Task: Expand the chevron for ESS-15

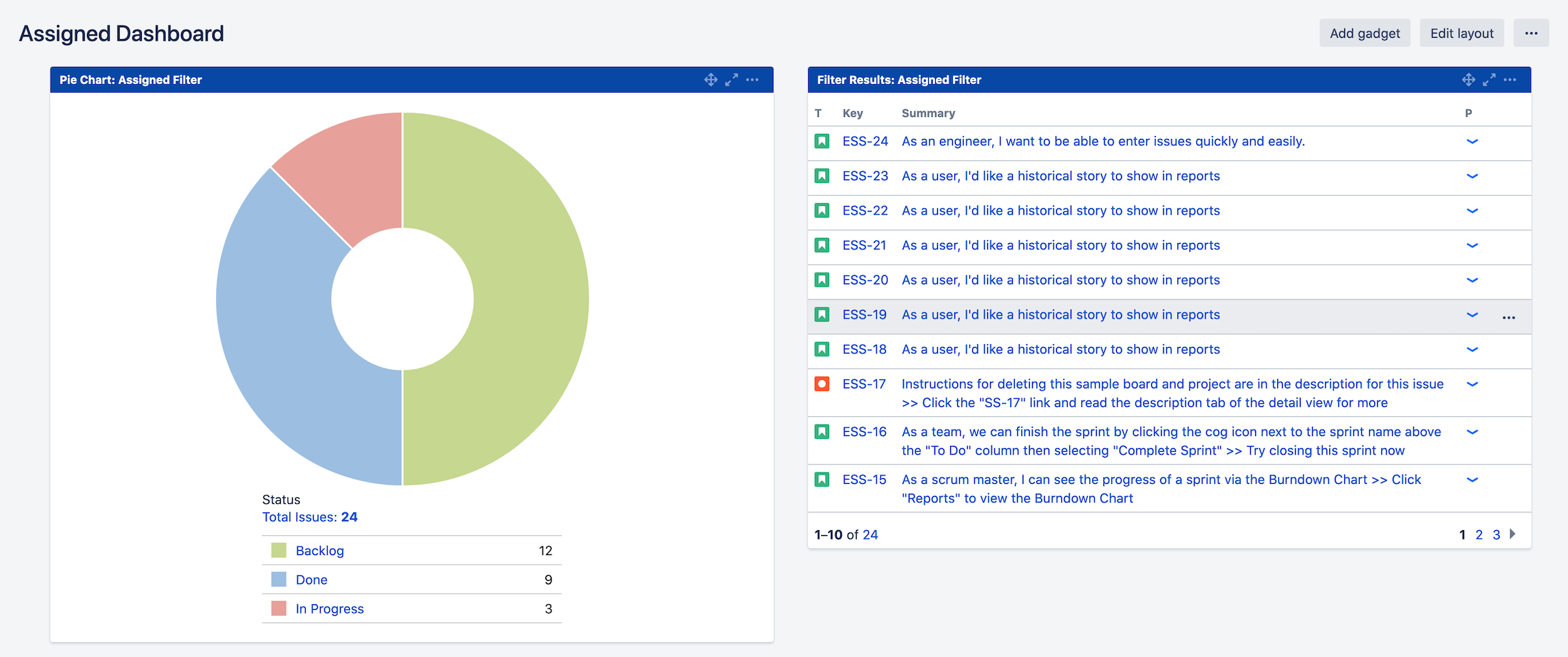Action: pyautogui.click(x=1472, y=480)
